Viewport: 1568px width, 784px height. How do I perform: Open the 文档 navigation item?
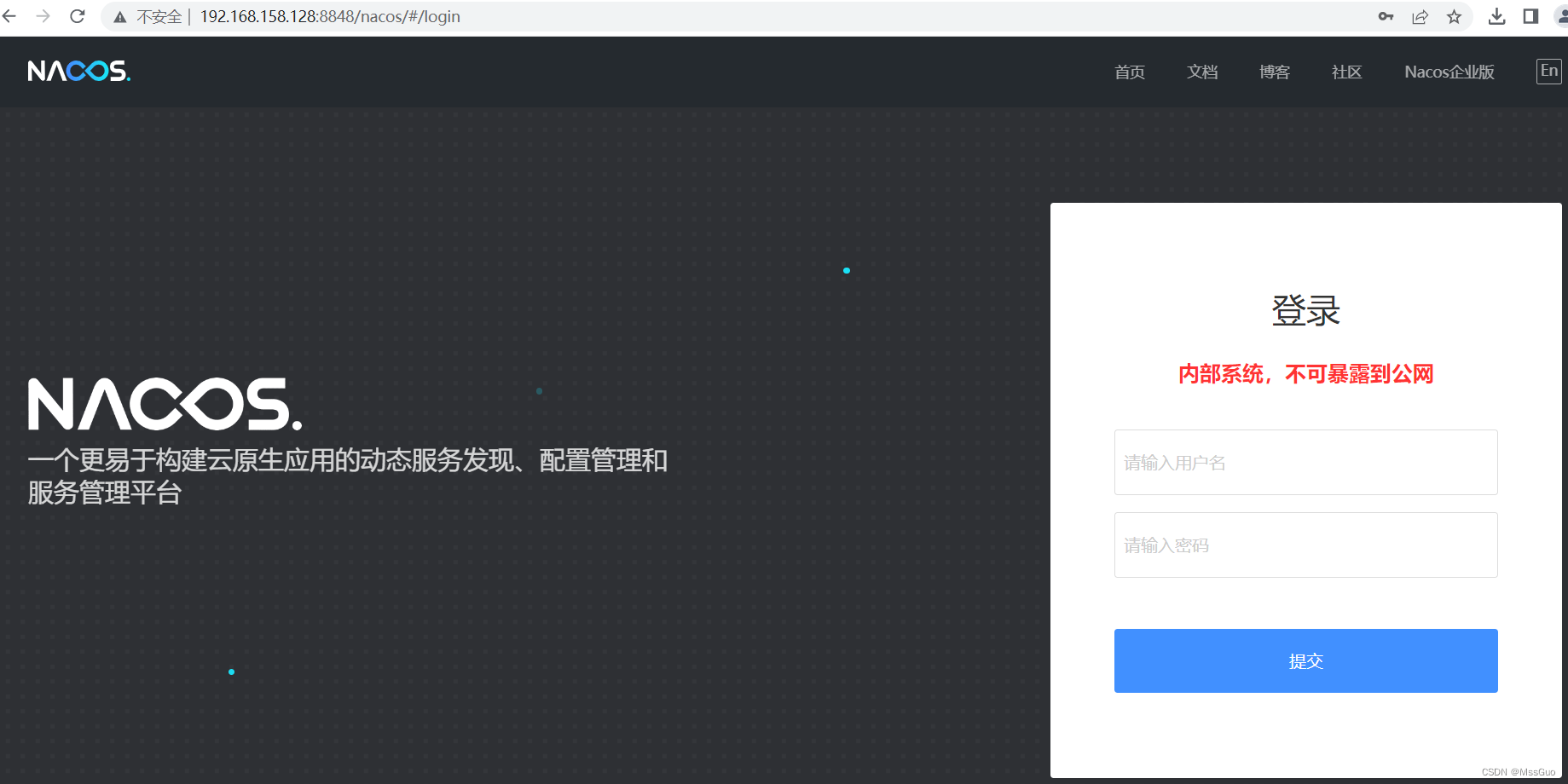pos(1202,72)
